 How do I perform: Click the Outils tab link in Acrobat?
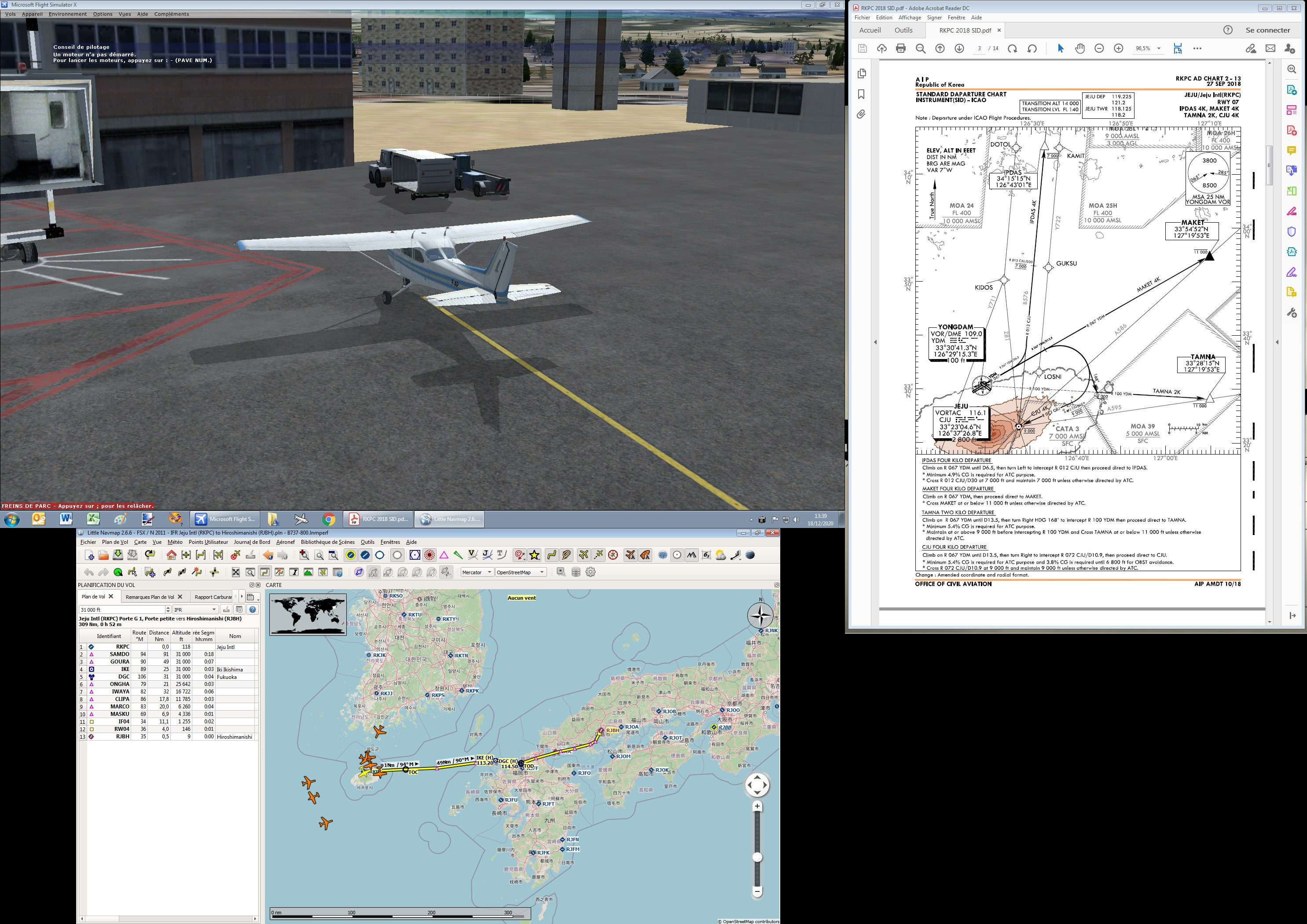coord(903,30)
